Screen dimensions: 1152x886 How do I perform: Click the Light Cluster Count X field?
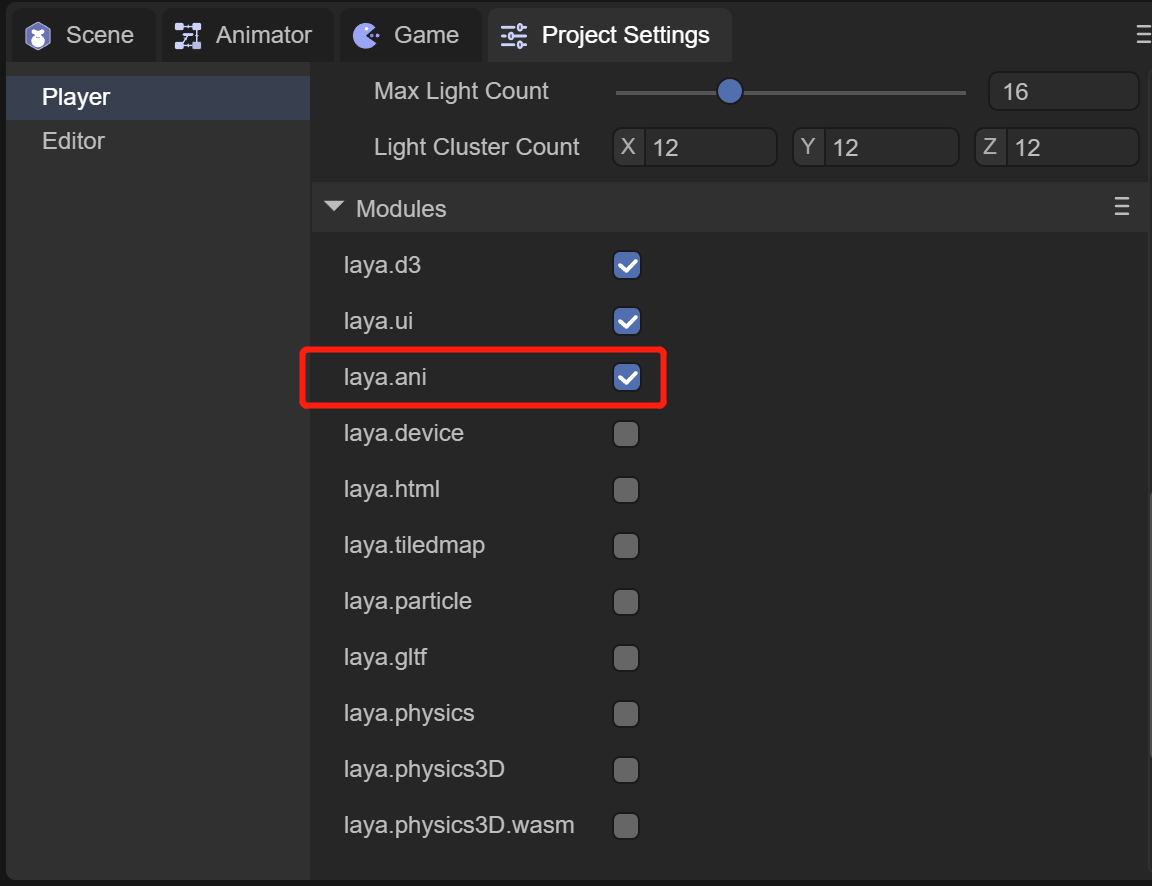tap(710, 148)
